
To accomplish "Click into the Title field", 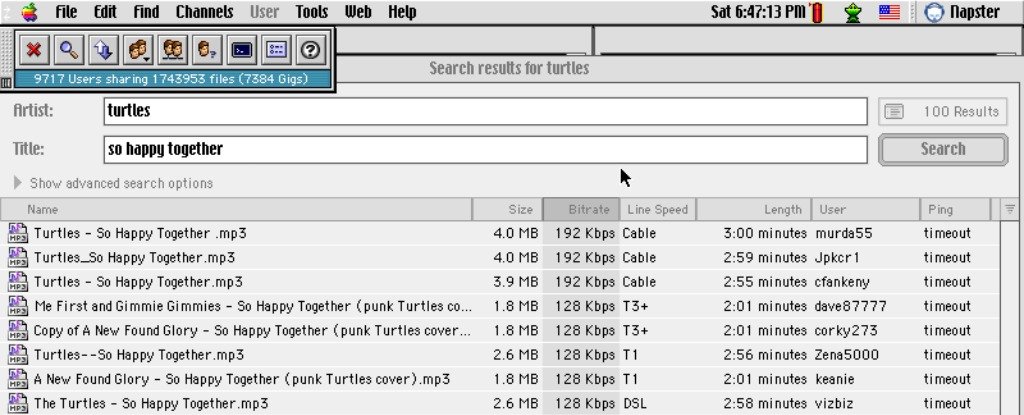I will tap(485, 150).
